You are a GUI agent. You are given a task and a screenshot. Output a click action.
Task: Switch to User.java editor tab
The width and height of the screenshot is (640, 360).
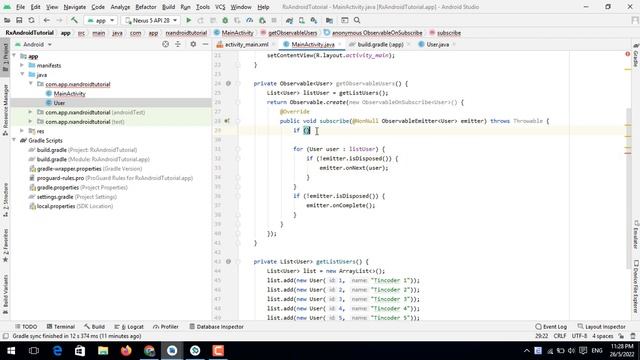[x=438, y=44]
